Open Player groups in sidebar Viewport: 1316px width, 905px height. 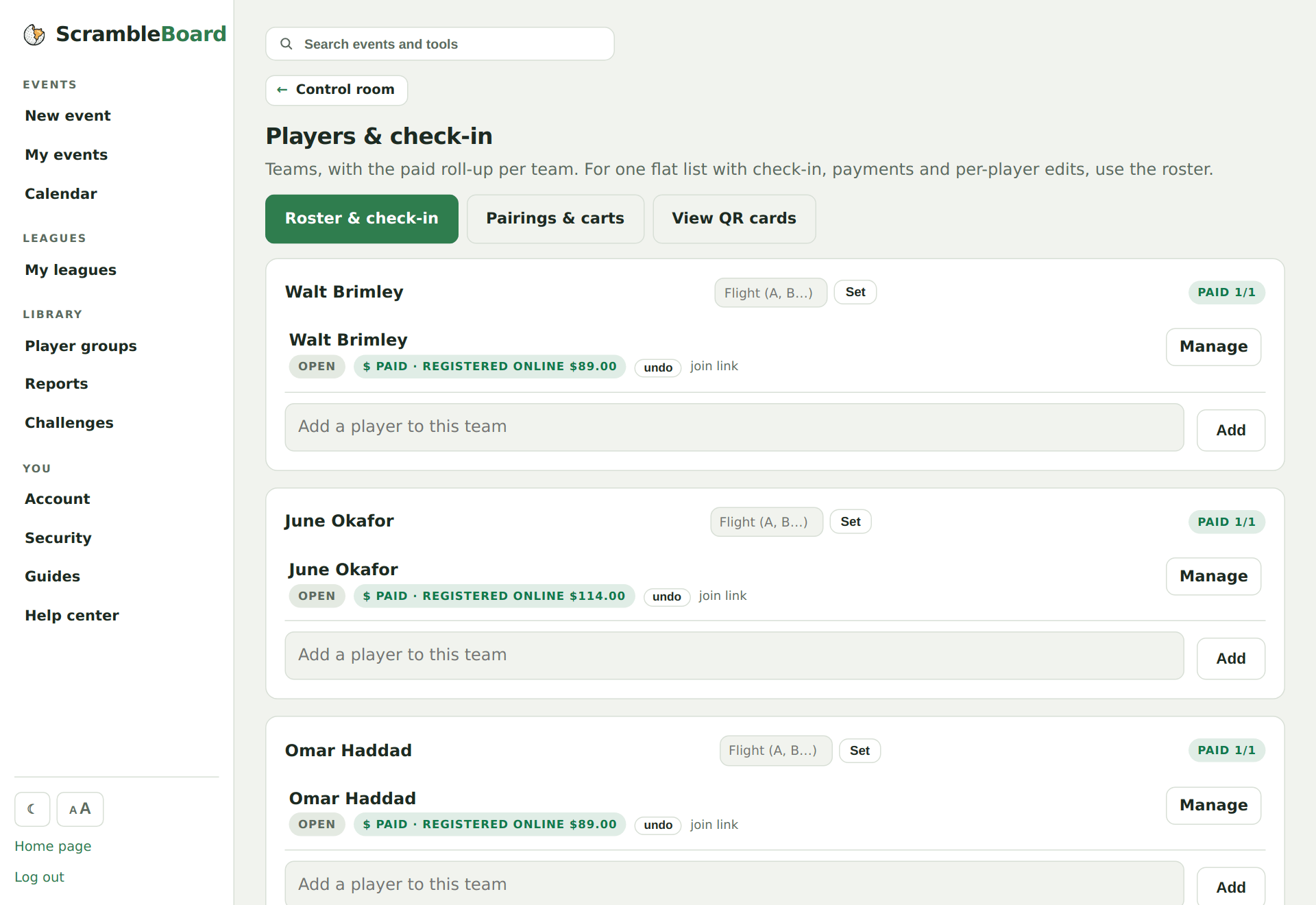point(81,346)
